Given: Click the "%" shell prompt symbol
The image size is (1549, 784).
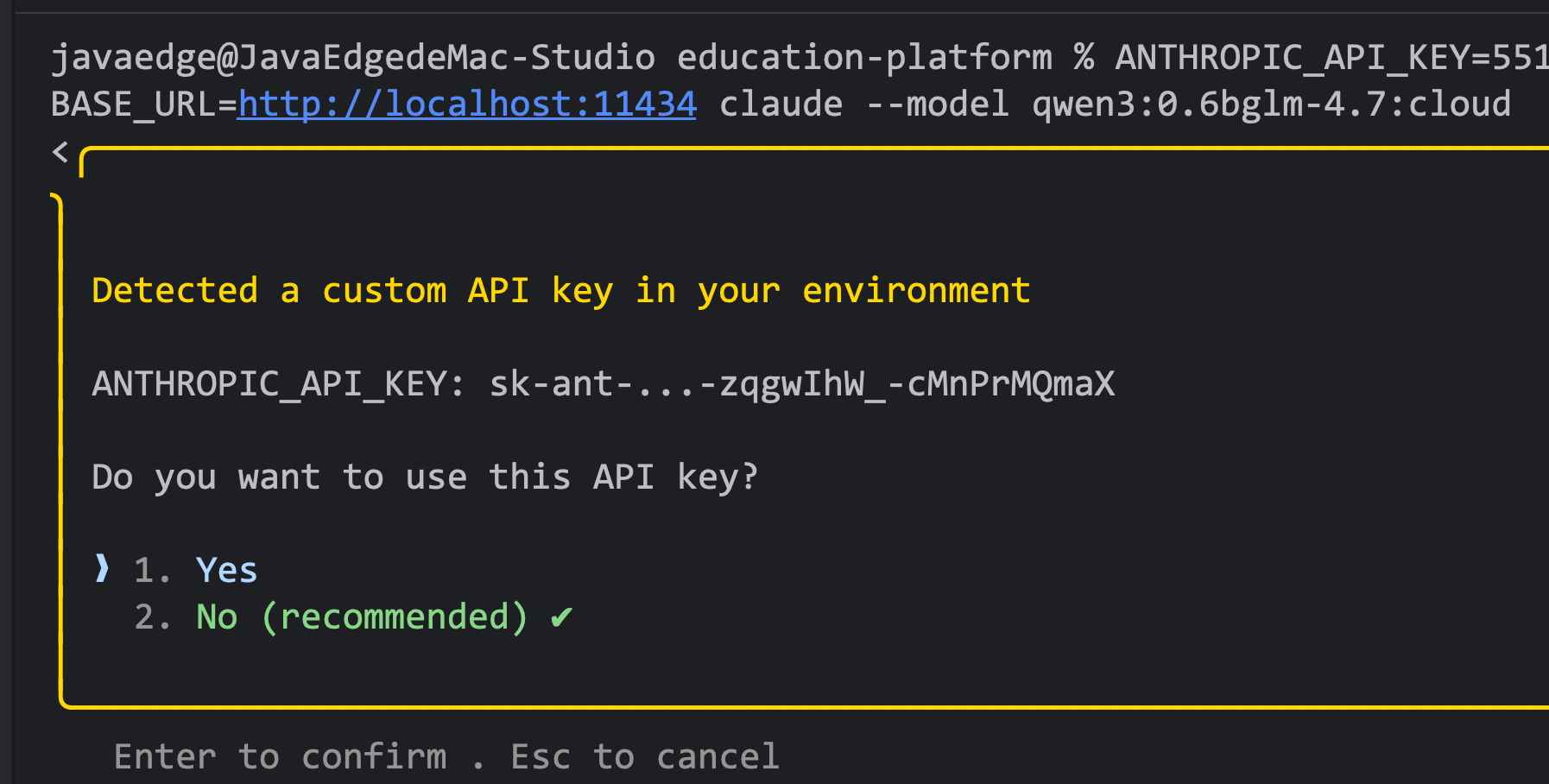Looking at the screenshot, I should (1084, 58).
